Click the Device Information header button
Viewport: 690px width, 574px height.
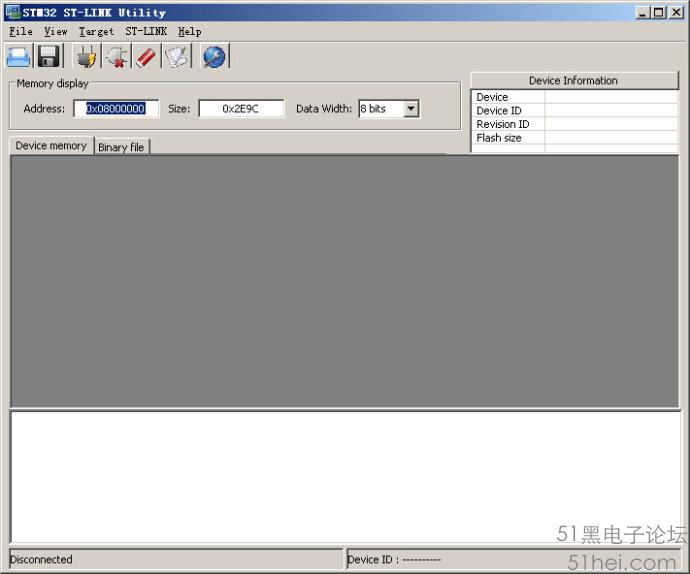pyautogui.click(x=574, y=81)
